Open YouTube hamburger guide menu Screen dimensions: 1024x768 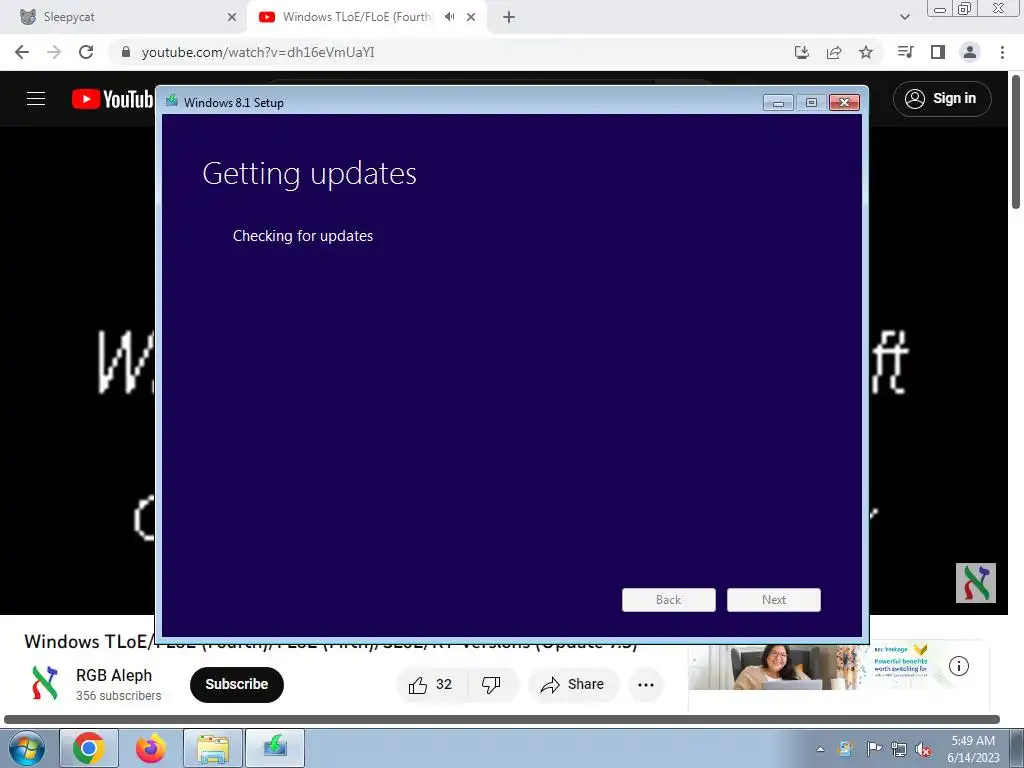coord(36,99)
